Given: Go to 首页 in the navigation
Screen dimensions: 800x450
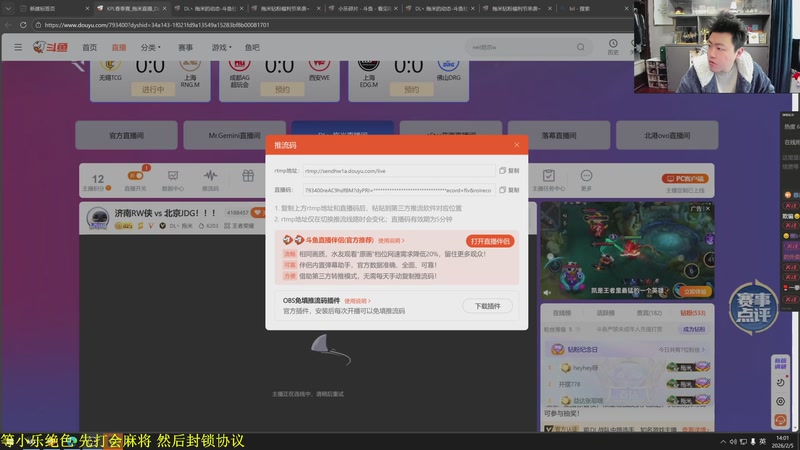Looking at the screenshot, I should [89, 47].
